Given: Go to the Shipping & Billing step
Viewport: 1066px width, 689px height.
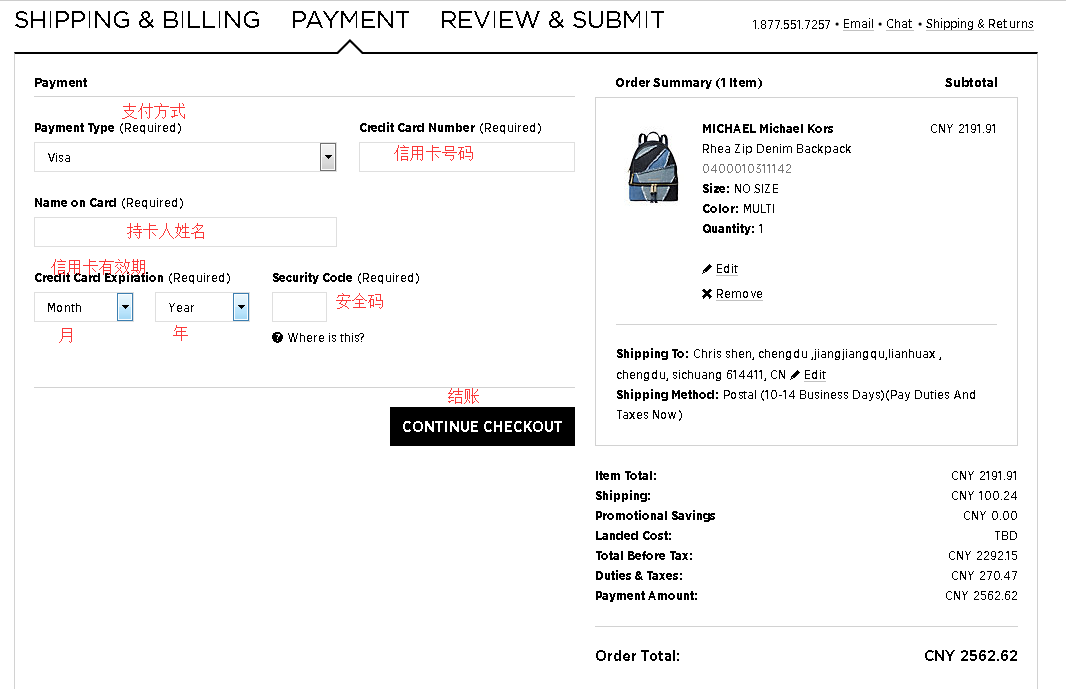Looking at the screenshot, I should (137, 20).
